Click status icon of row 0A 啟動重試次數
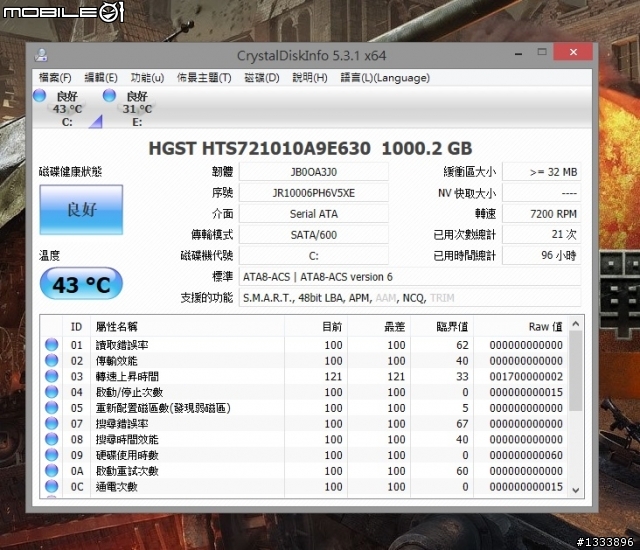The image size is (640, 550). click(x=51, y=470)
